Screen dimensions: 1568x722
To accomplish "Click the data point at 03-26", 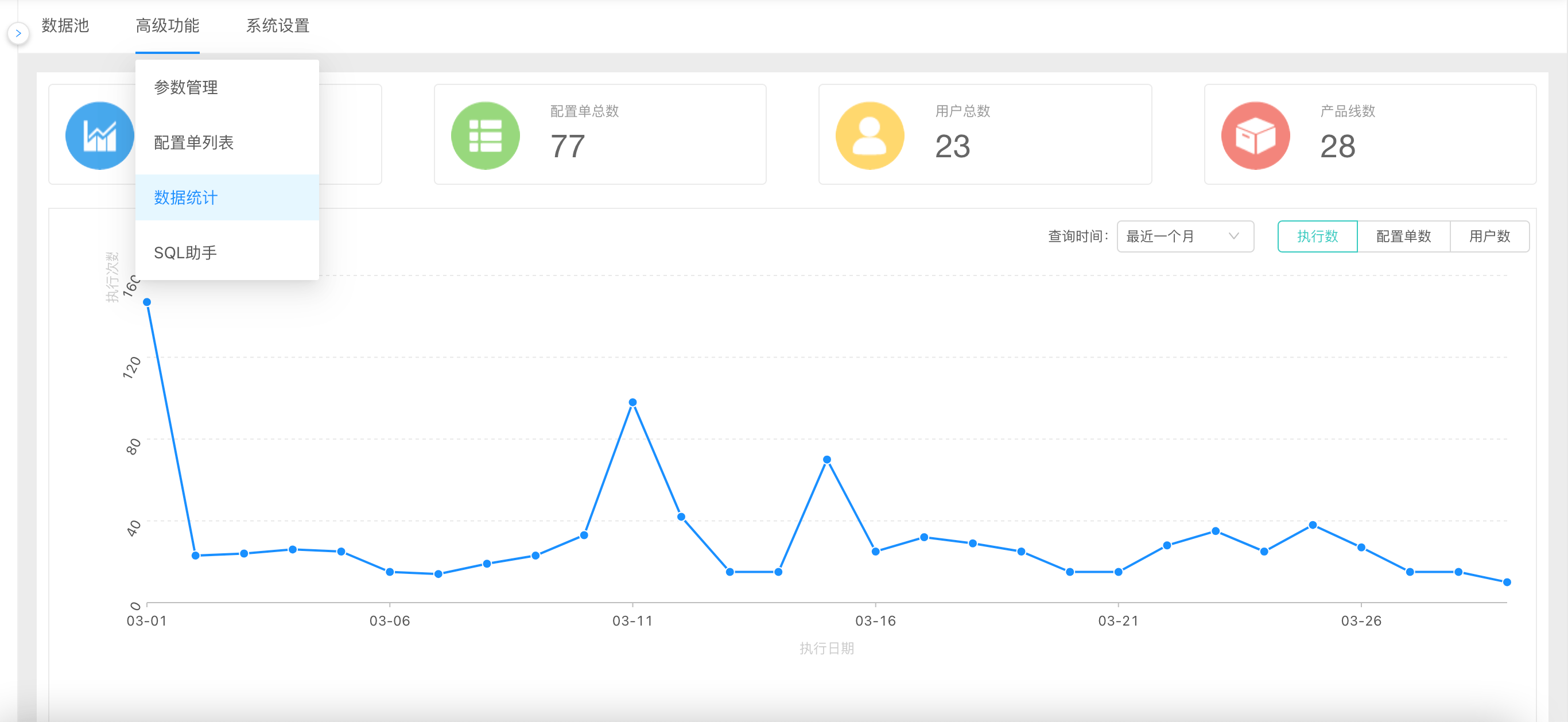I will click(1361, 548).
